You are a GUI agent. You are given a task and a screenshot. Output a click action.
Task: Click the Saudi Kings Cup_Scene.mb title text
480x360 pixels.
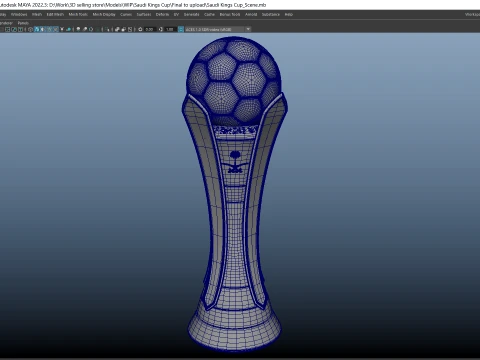click(236, 5)
